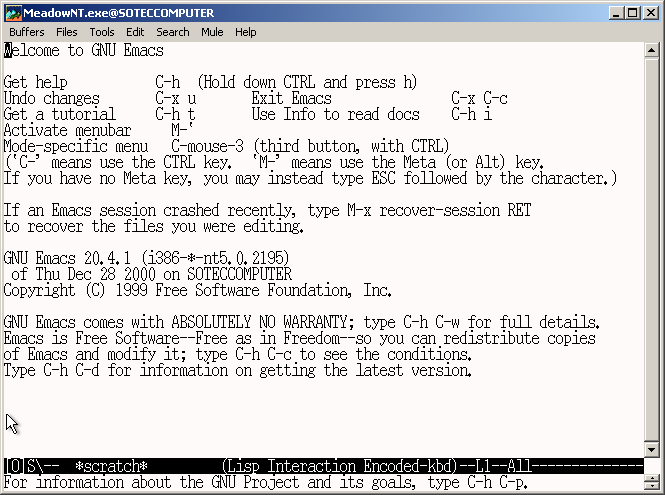Click the *scratch* buffer name in mode line
Viewport: 665px width, 495px height.
tap(111, 466)
